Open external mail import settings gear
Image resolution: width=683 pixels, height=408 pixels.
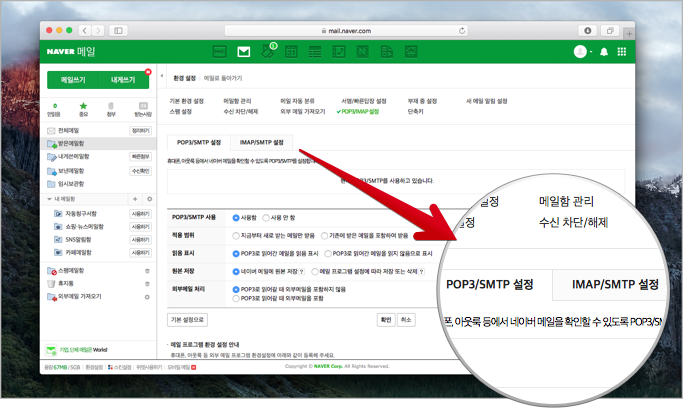[x=147, y=297]
